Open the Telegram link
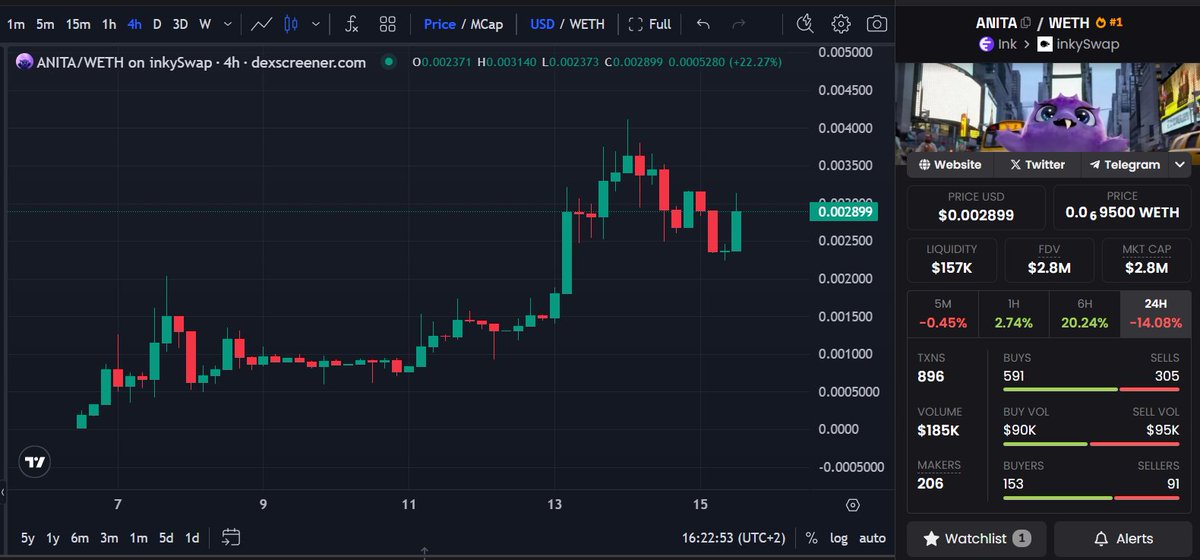This screenshot has height=560, width=1200. (x=1125, y=164)
